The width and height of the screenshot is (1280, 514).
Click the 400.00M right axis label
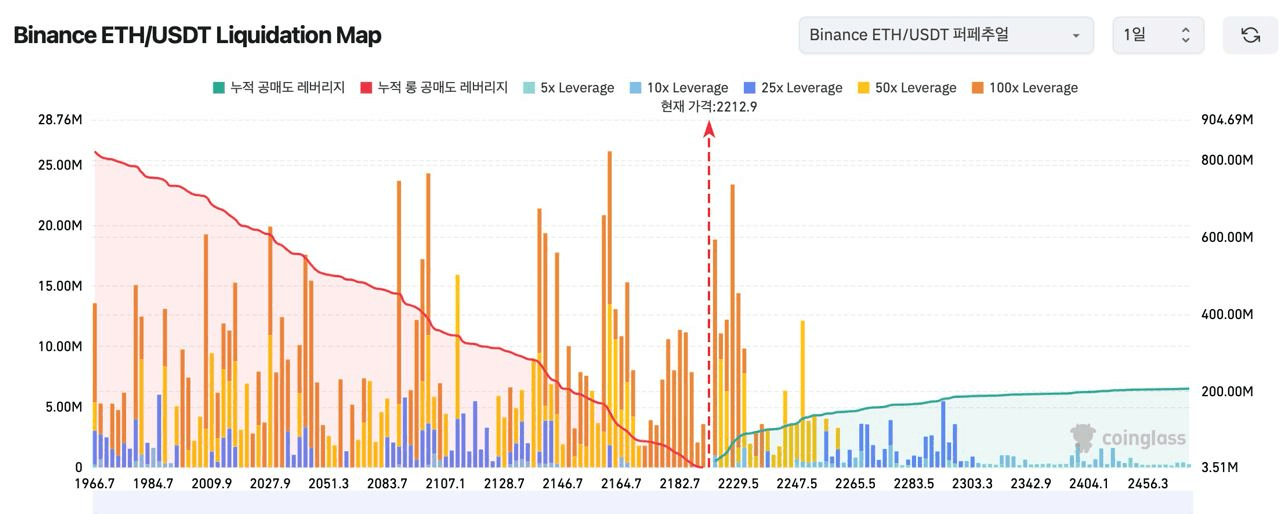1227,314
